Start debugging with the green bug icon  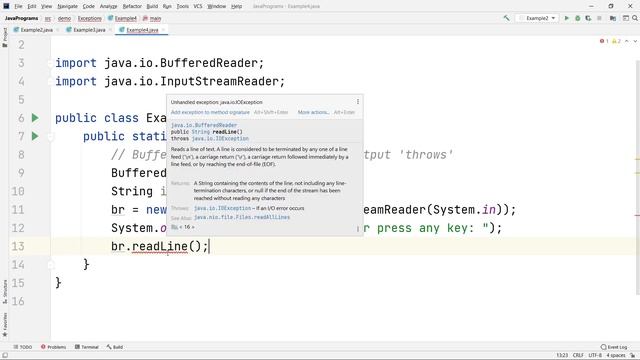click(578, 18)
